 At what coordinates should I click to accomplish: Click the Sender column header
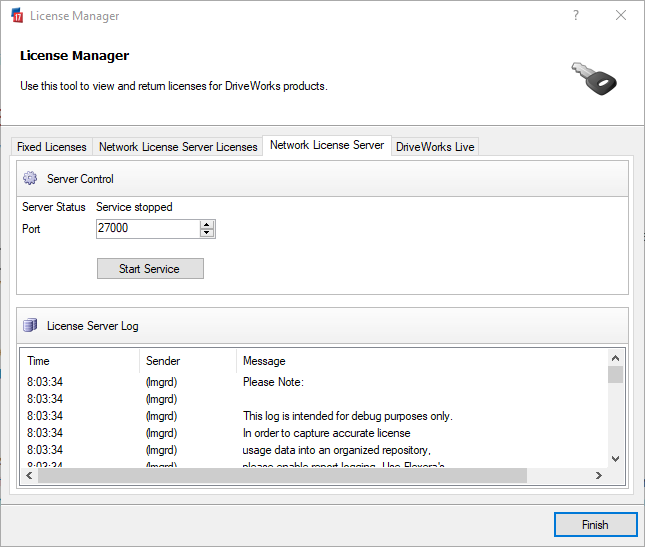[163, 361]
